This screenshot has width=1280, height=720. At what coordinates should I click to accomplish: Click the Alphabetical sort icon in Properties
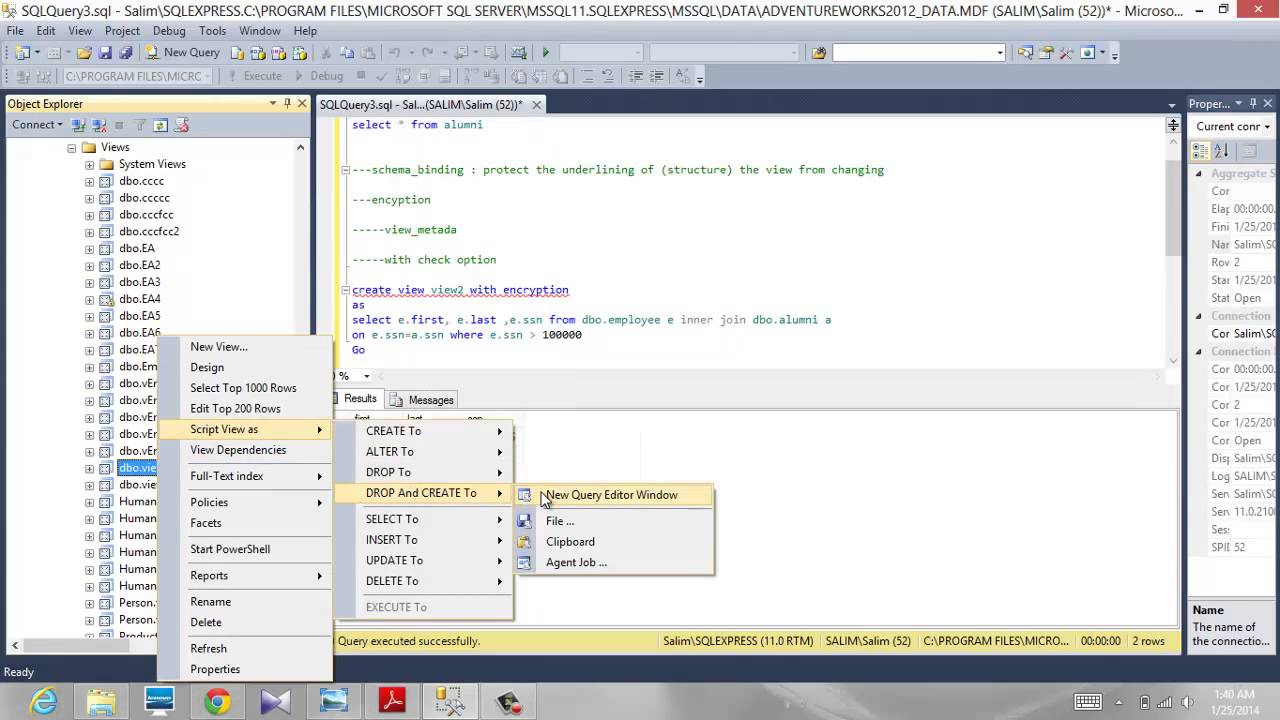coord(1221,151)
